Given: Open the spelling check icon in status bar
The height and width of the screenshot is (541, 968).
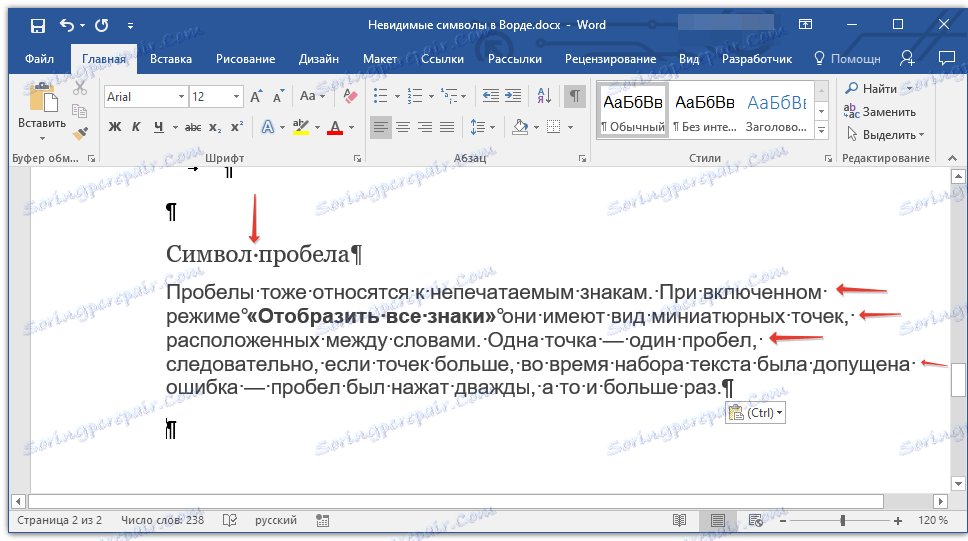Looking at the screenshot, I should tap(230, 520).
